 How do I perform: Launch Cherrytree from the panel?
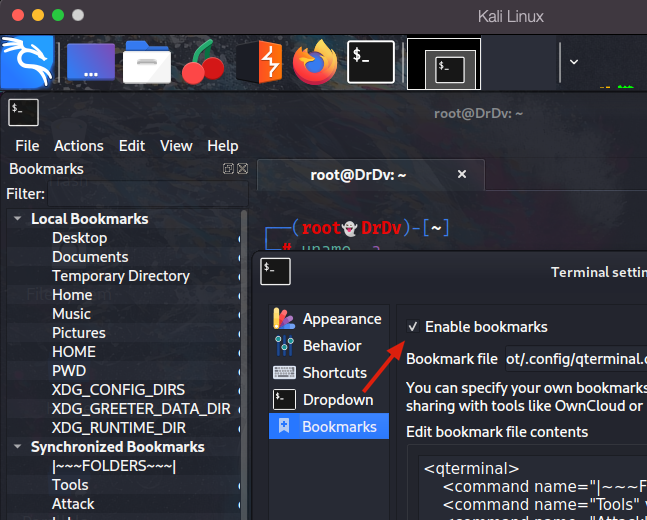click(x=203, y=62)
